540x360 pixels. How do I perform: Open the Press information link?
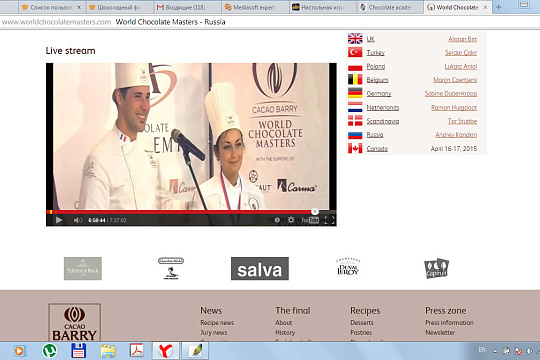point(449,322)
